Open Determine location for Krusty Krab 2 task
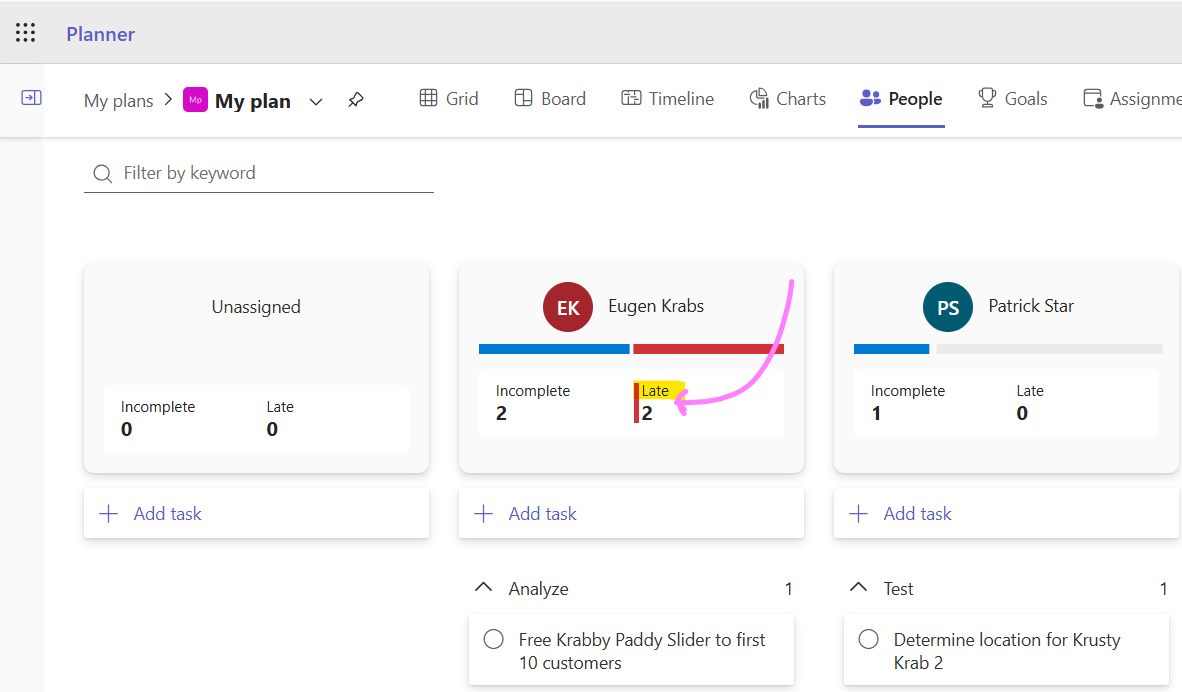1182x692 pixels. pyautogui.click(x=1007, y=651)
